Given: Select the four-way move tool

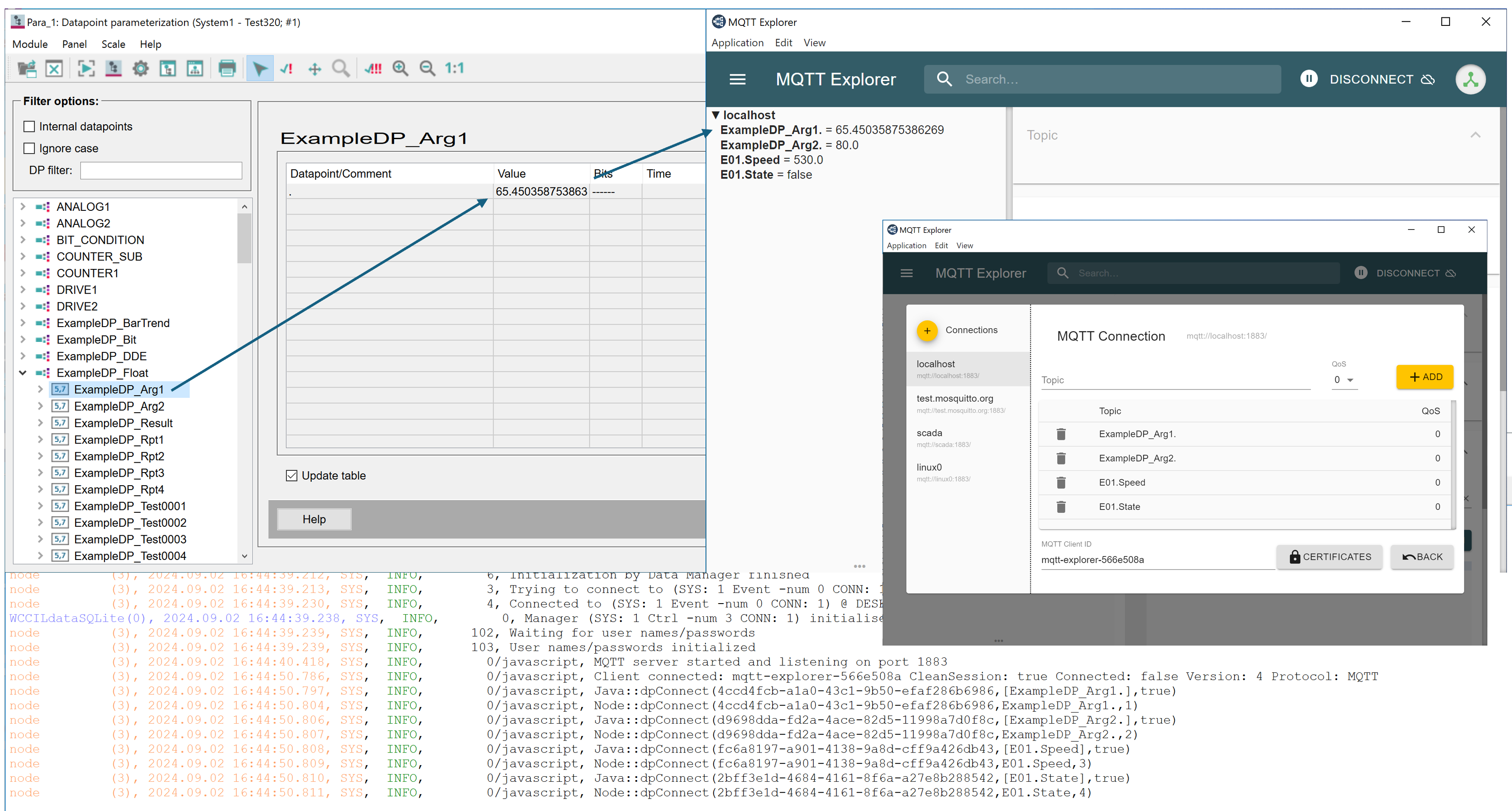Looking at the screenshot, I should 315,69.
